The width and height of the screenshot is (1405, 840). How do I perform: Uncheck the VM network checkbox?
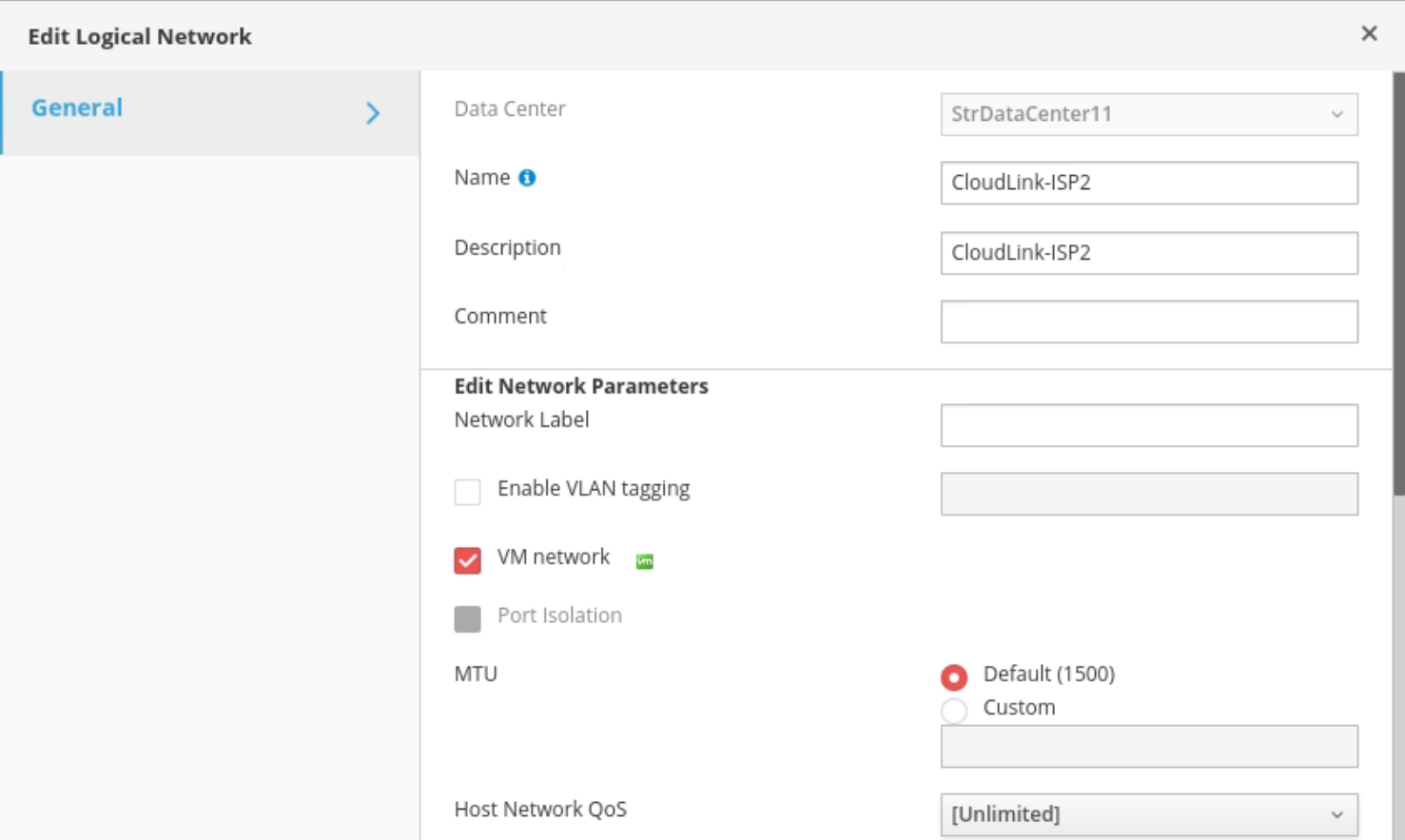467,560
